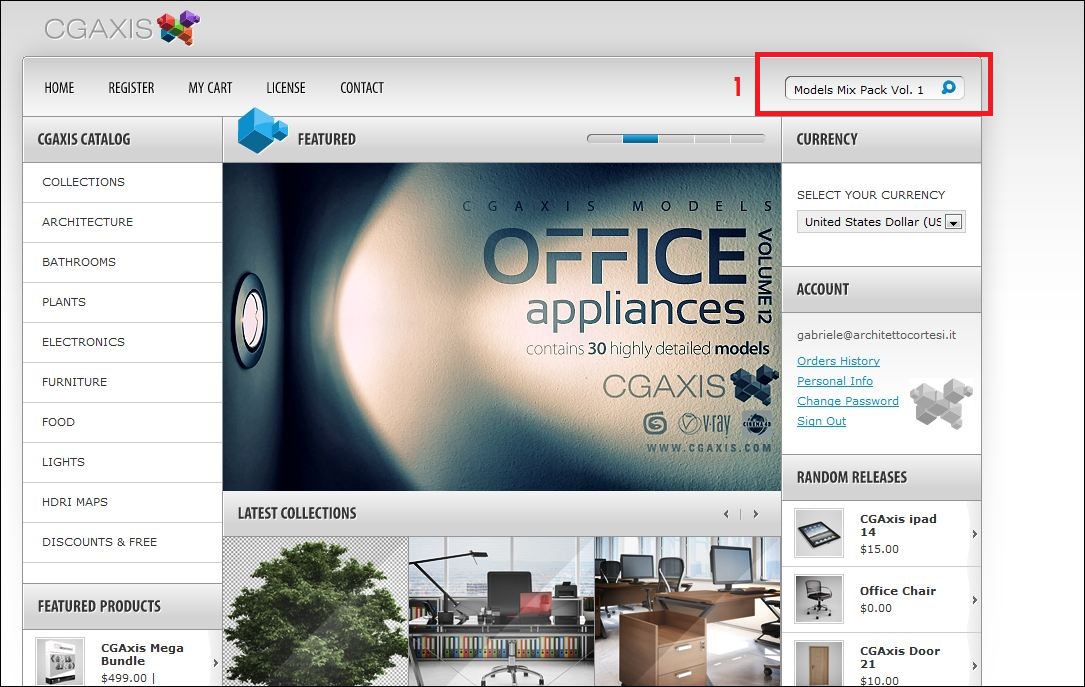Click the blue cube Featured icon
Viewport: 1085px width, 687px height.
click(x=262, y=130)
